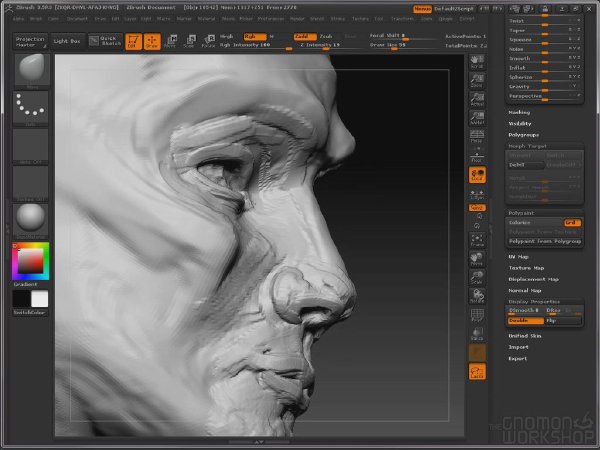Click the right-shelf Scale view icon

click(x=477, y=277)
